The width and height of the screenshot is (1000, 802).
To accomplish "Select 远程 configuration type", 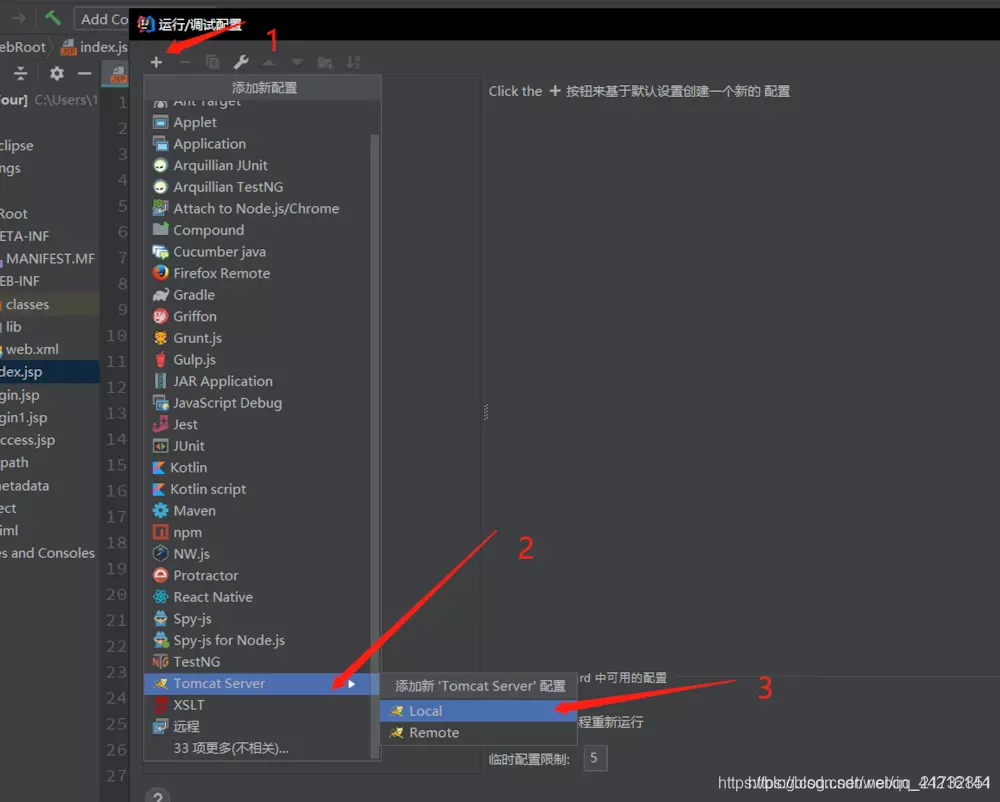I will 257,727.
